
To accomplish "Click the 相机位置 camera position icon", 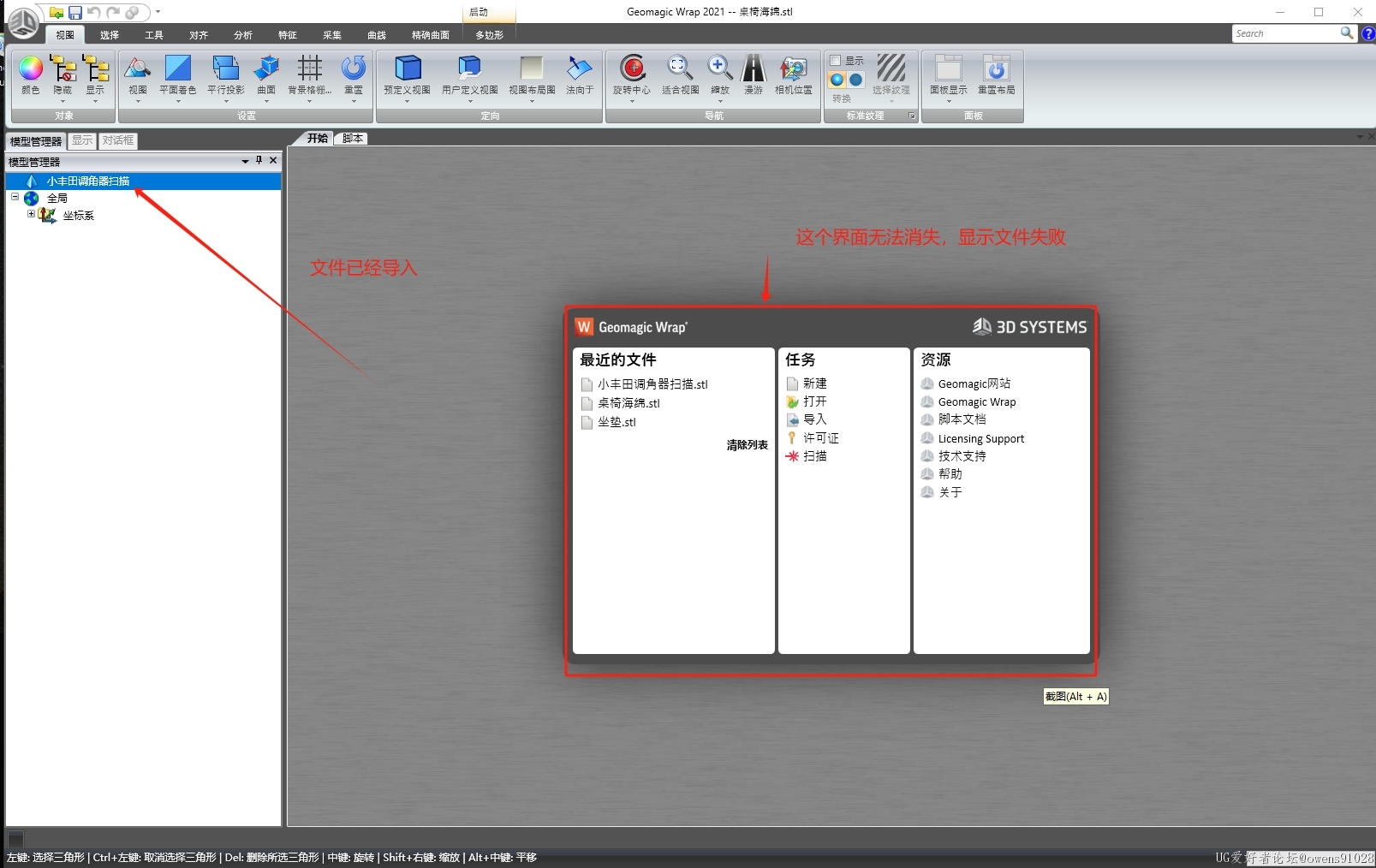I will (794, 68).
